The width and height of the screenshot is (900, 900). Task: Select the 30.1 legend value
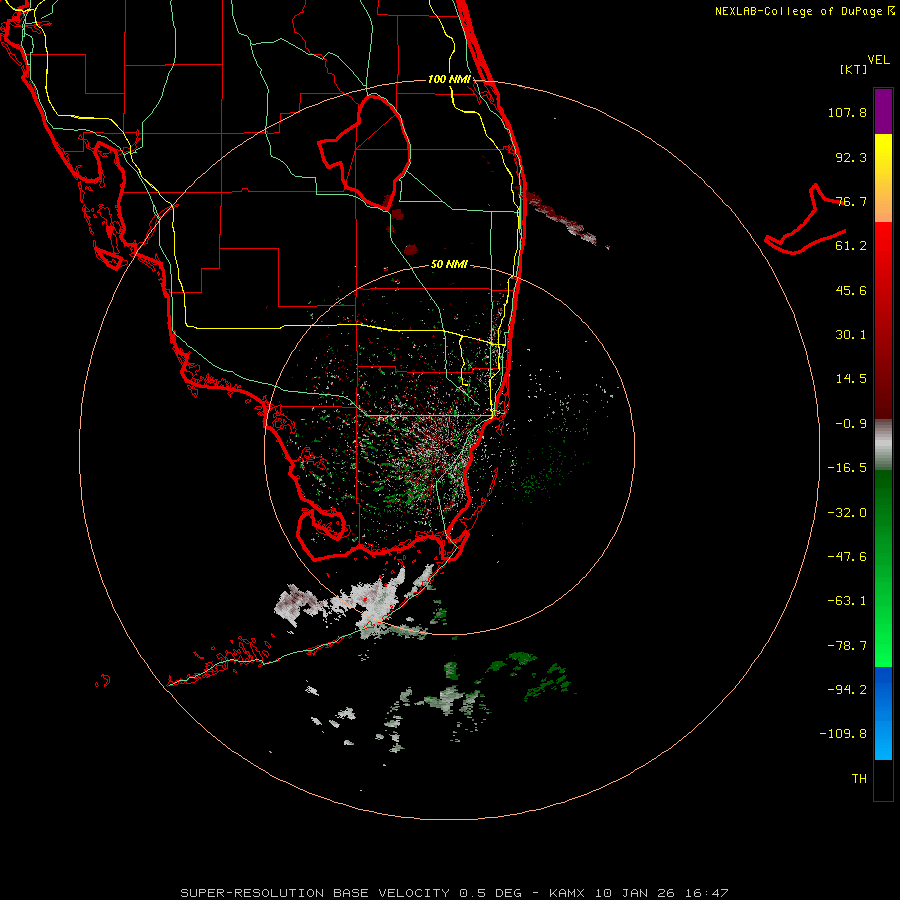851,335
